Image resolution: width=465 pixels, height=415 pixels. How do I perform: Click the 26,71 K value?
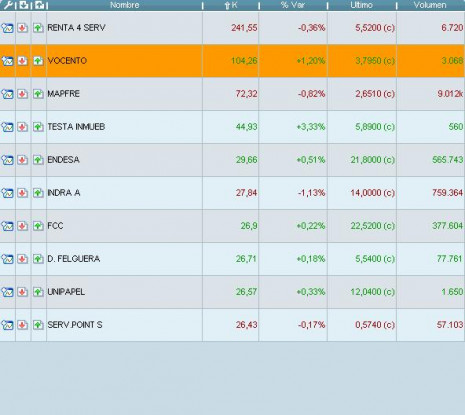point(247,259)
